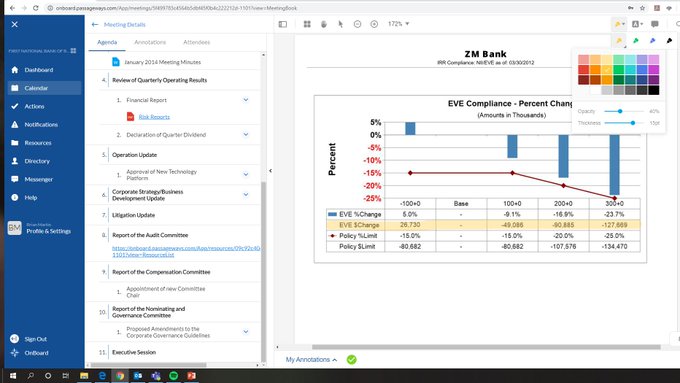Click the red Risk Reports PDF icon
This screenshot has width=680, height=383.
click(x=130, y=116)
